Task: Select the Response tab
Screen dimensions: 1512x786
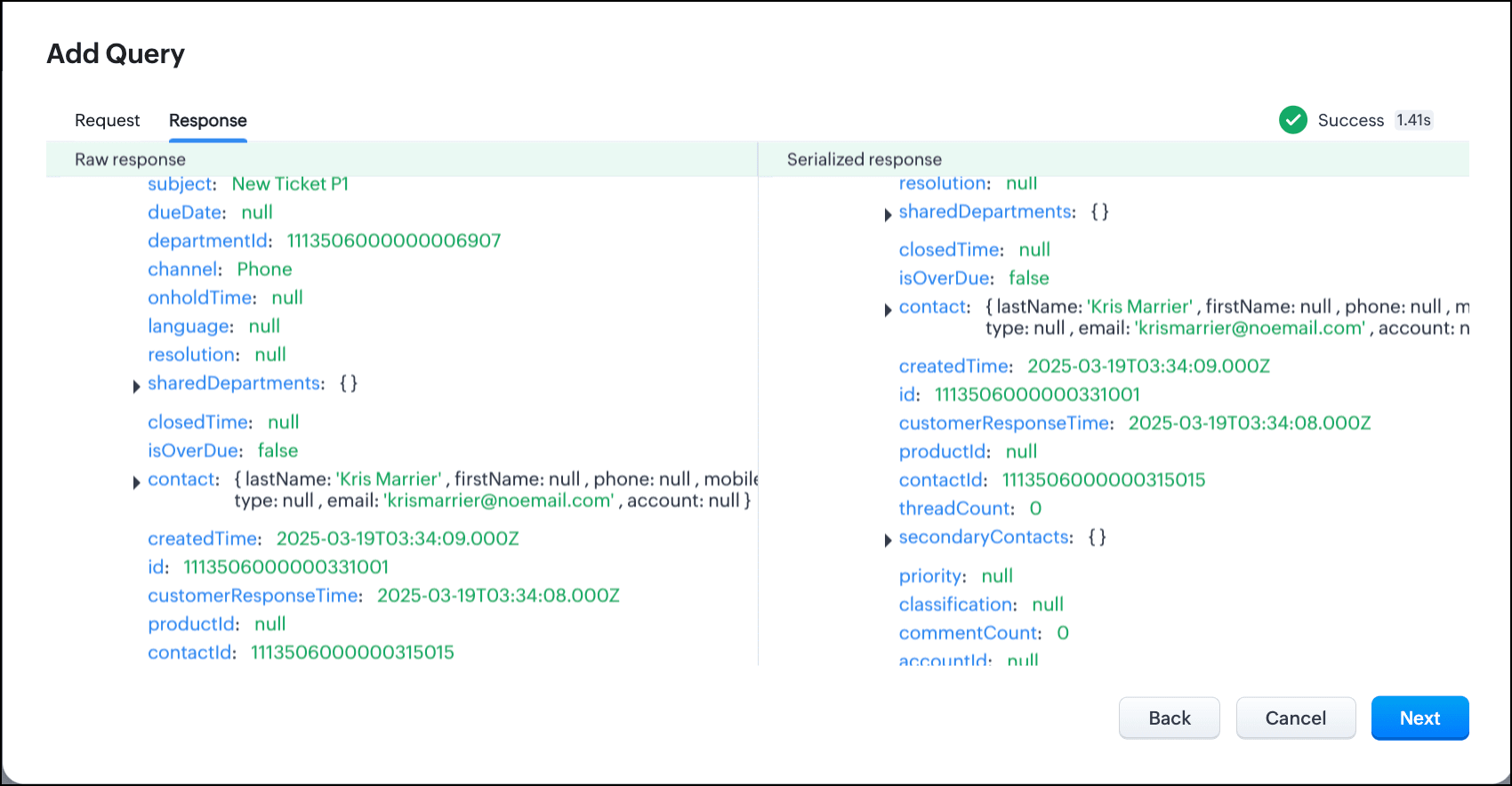Action: point(208,120)
